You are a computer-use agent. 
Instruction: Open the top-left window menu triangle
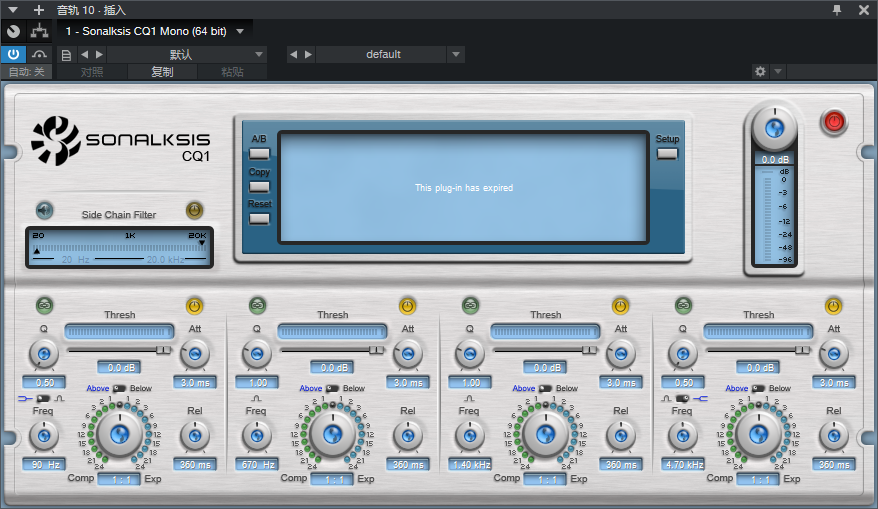point(13,10)
